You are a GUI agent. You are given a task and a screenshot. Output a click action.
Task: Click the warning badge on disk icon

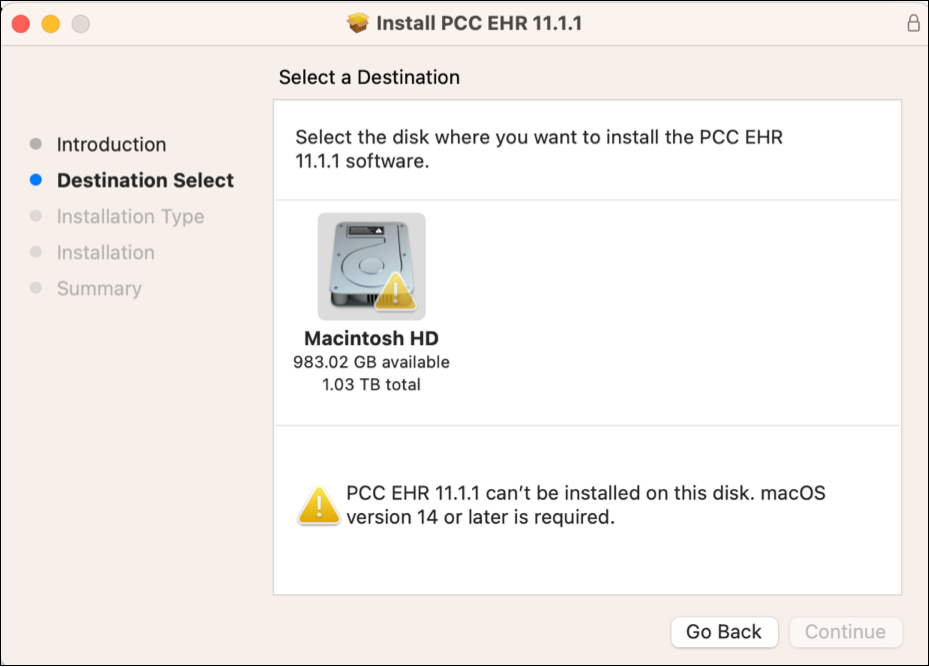395,291
